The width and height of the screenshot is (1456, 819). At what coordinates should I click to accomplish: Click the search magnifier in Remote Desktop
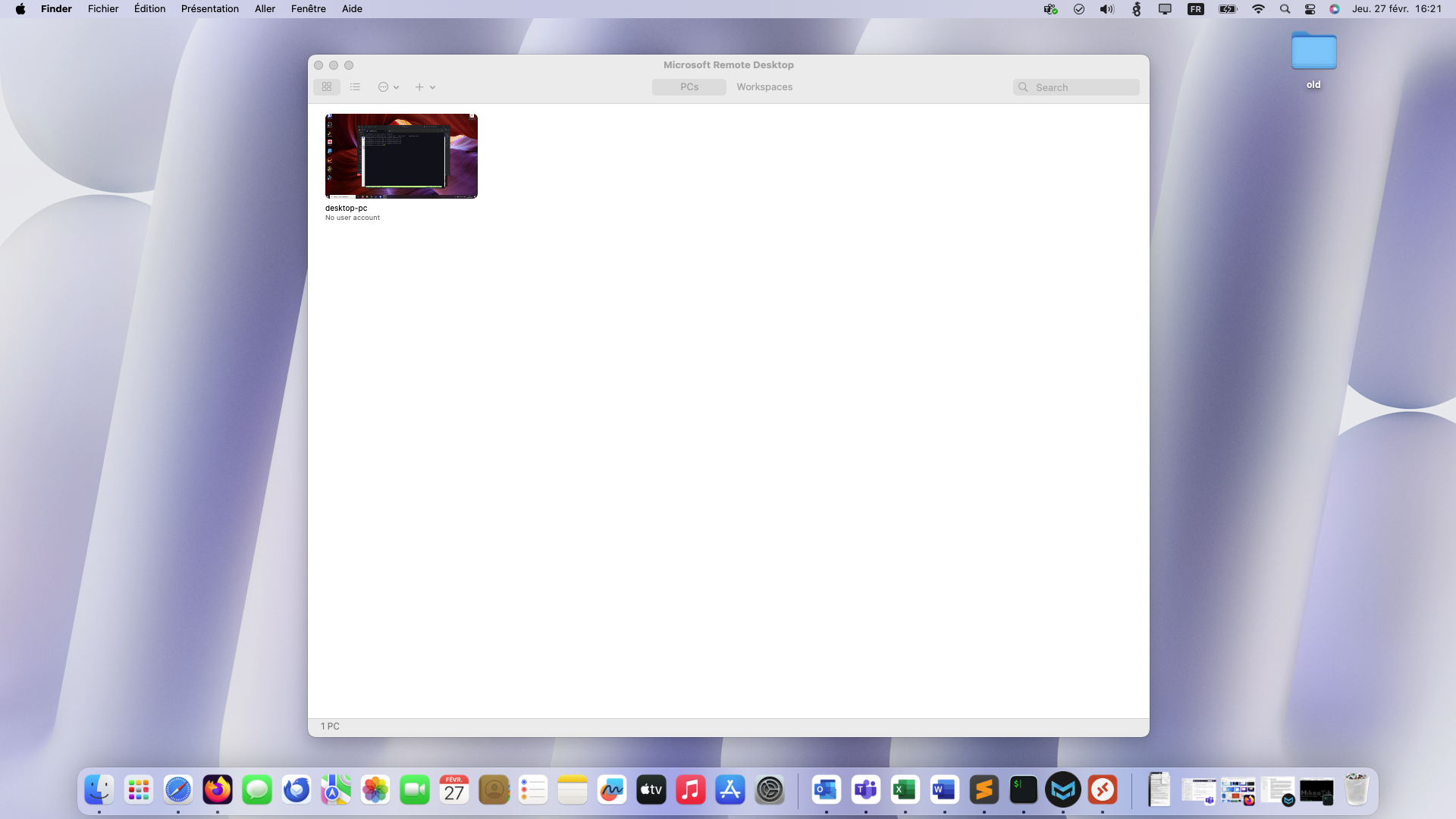[x=1024, y=86]
